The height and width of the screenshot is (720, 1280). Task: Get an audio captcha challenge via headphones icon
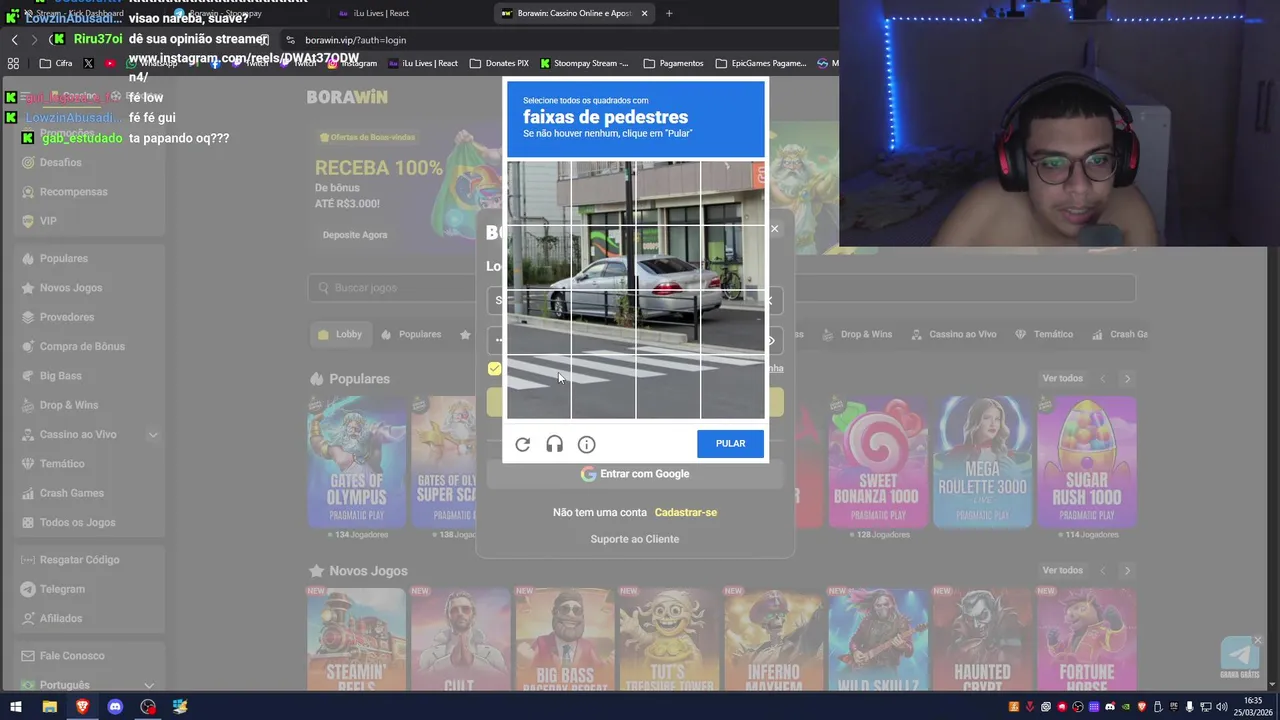click(x=554, y=444)
